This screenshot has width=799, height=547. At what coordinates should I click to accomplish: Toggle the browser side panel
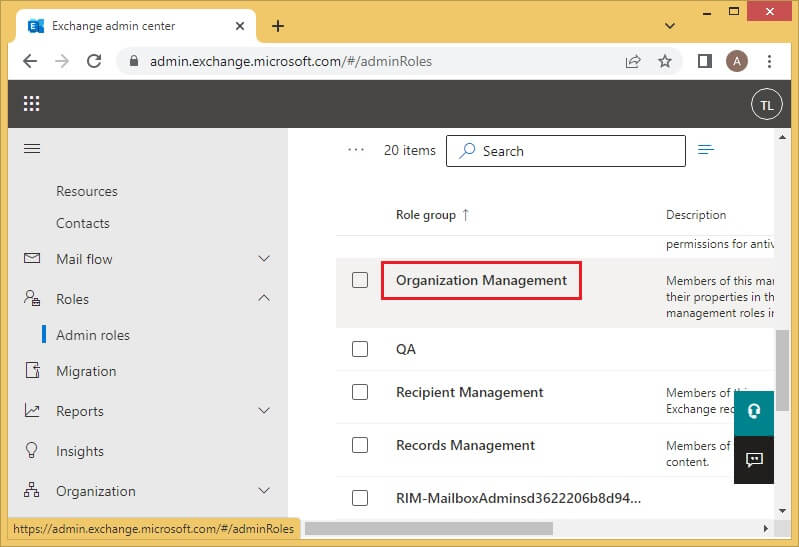[705, 61]
